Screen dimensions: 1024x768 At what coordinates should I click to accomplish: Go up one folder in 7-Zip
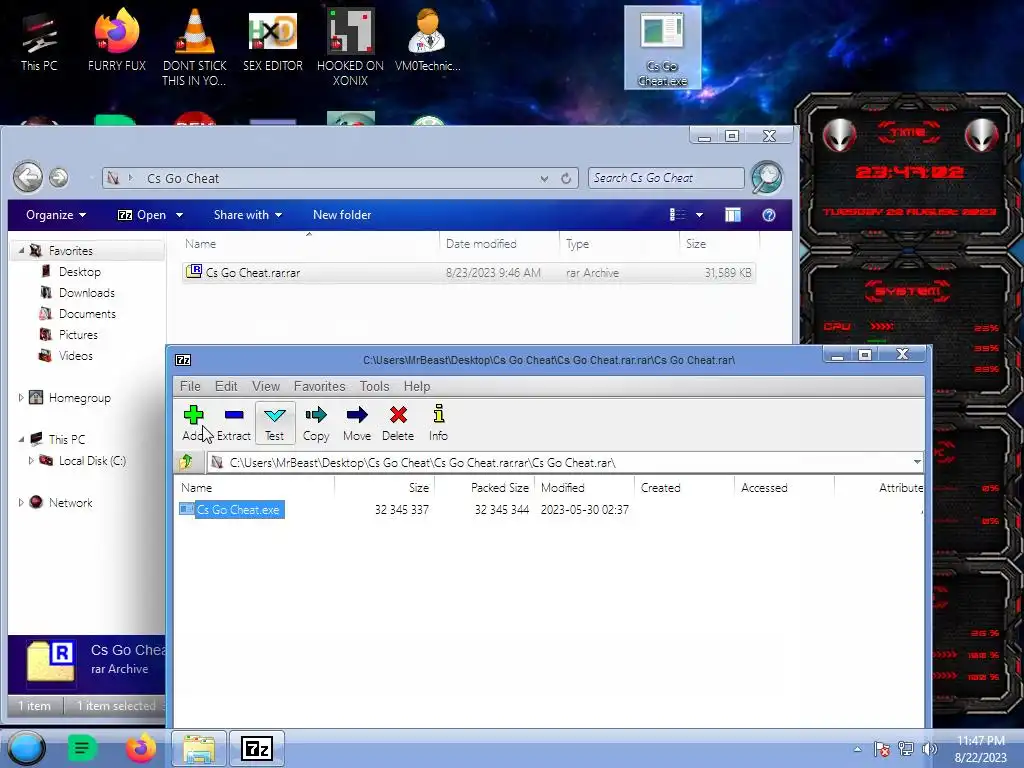pos(187,462)
